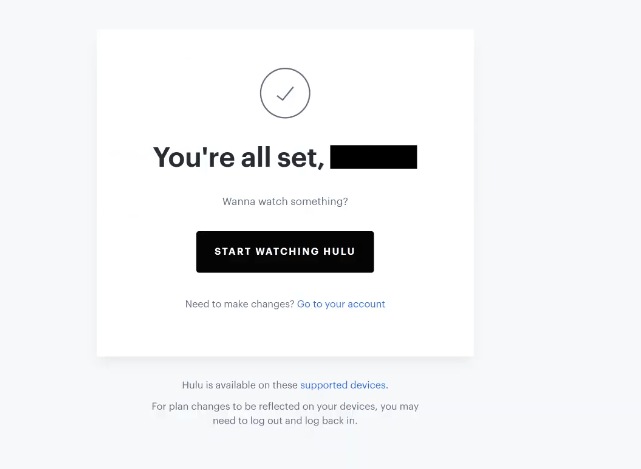The image size is (641, 469).
Task: Open the Go to your account link
Action: [x=341, y=304]
